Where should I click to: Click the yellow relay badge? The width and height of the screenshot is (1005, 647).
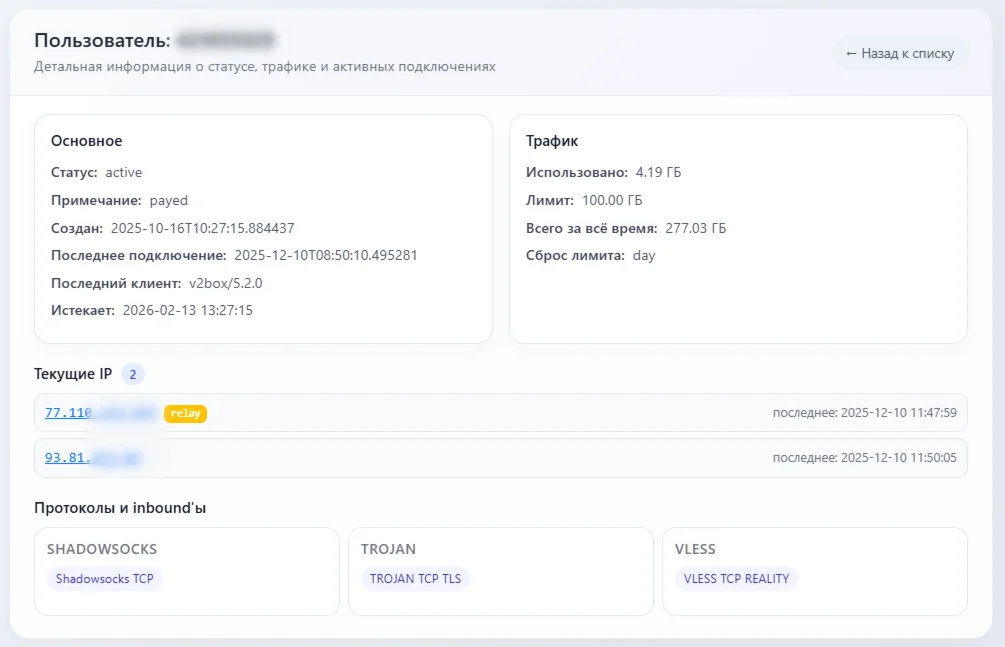tap(185, 413)
